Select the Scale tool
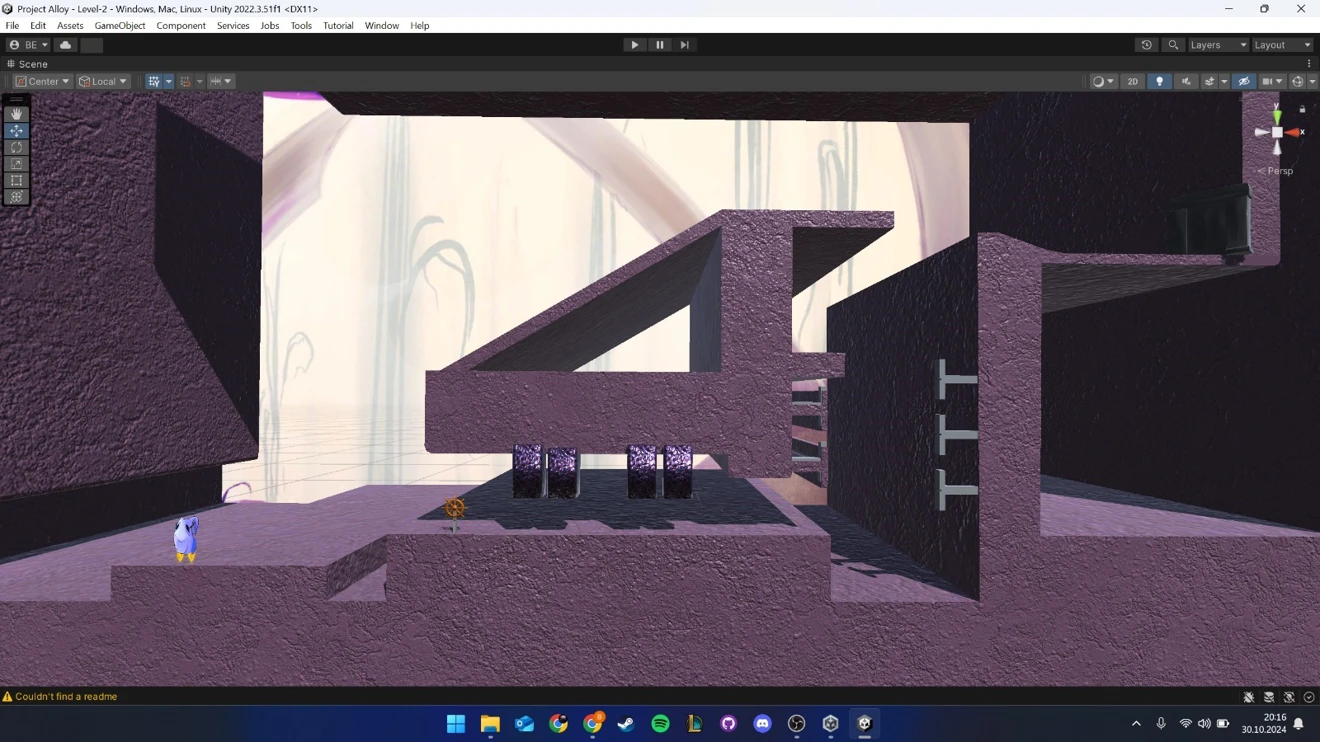 16,164
